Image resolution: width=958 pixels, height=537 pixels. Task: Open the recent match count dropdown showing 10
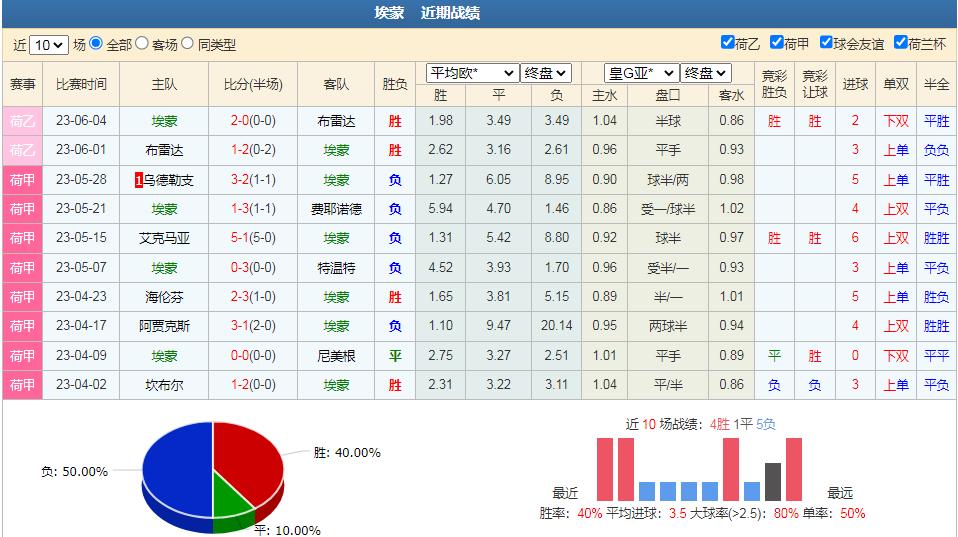tap(48, 45)
